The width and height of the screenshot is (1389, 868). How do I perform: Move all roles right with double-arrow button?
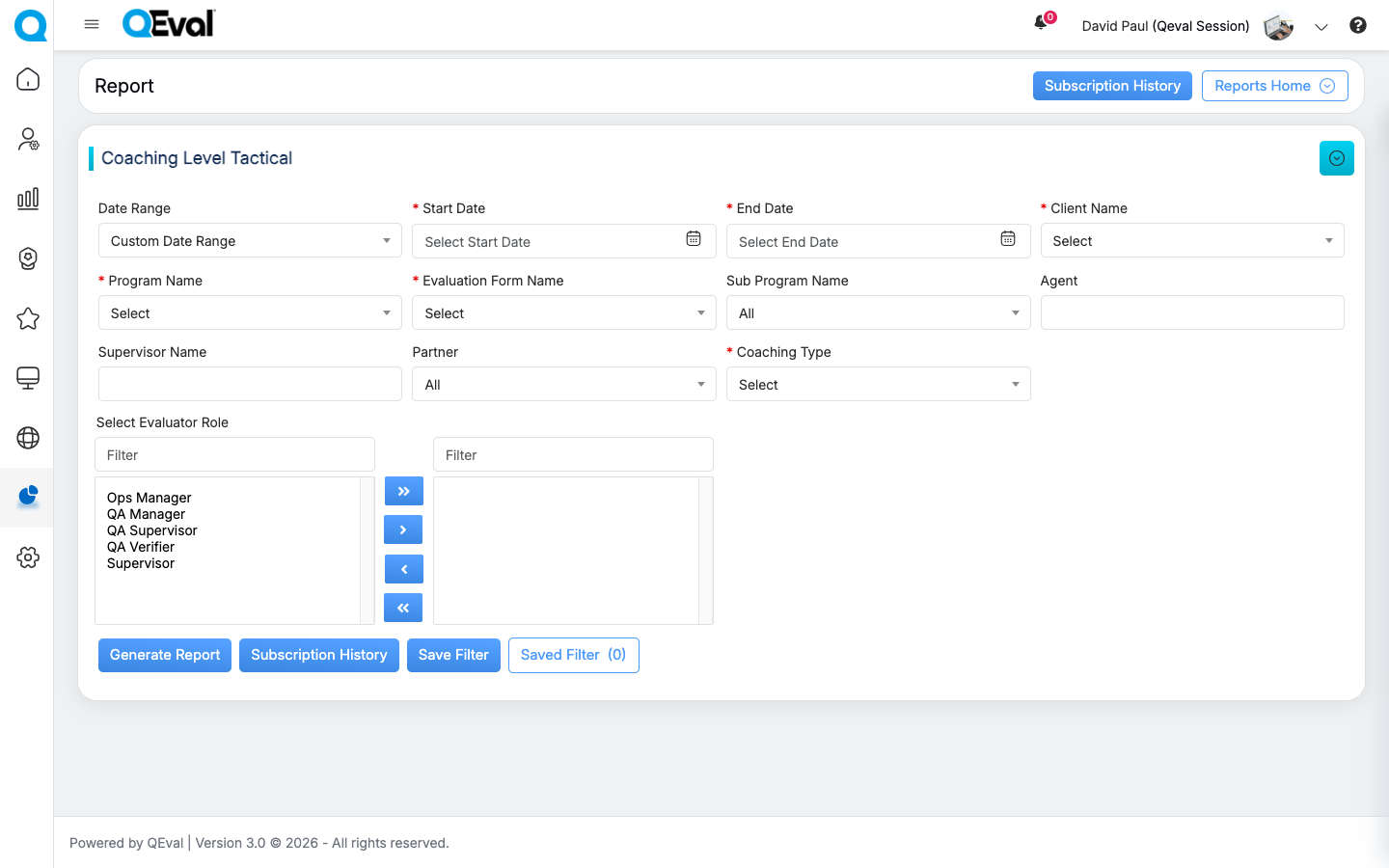pyautogui.click(x=403, y=491)
